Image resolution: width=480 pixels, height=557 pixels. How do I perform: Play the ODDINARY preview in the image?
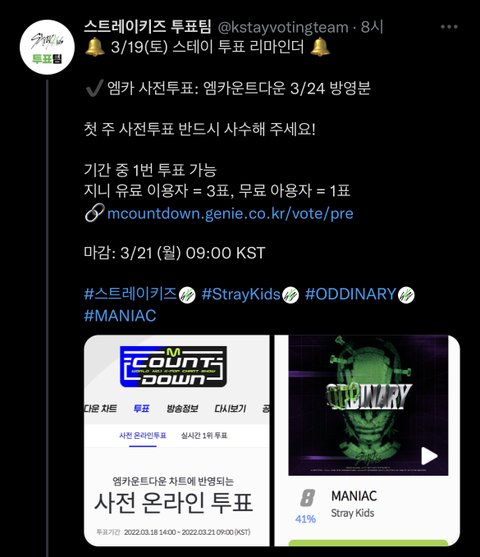tap(429, 456)
